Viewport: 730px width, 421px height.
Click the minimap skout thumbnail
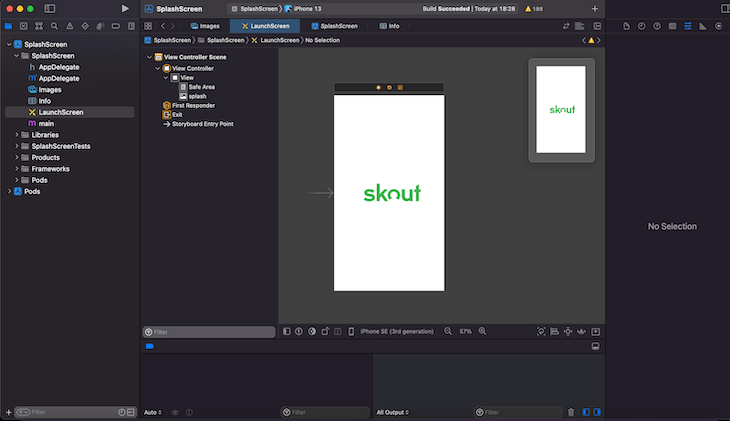pyautogui.click(x=561, y=109)
